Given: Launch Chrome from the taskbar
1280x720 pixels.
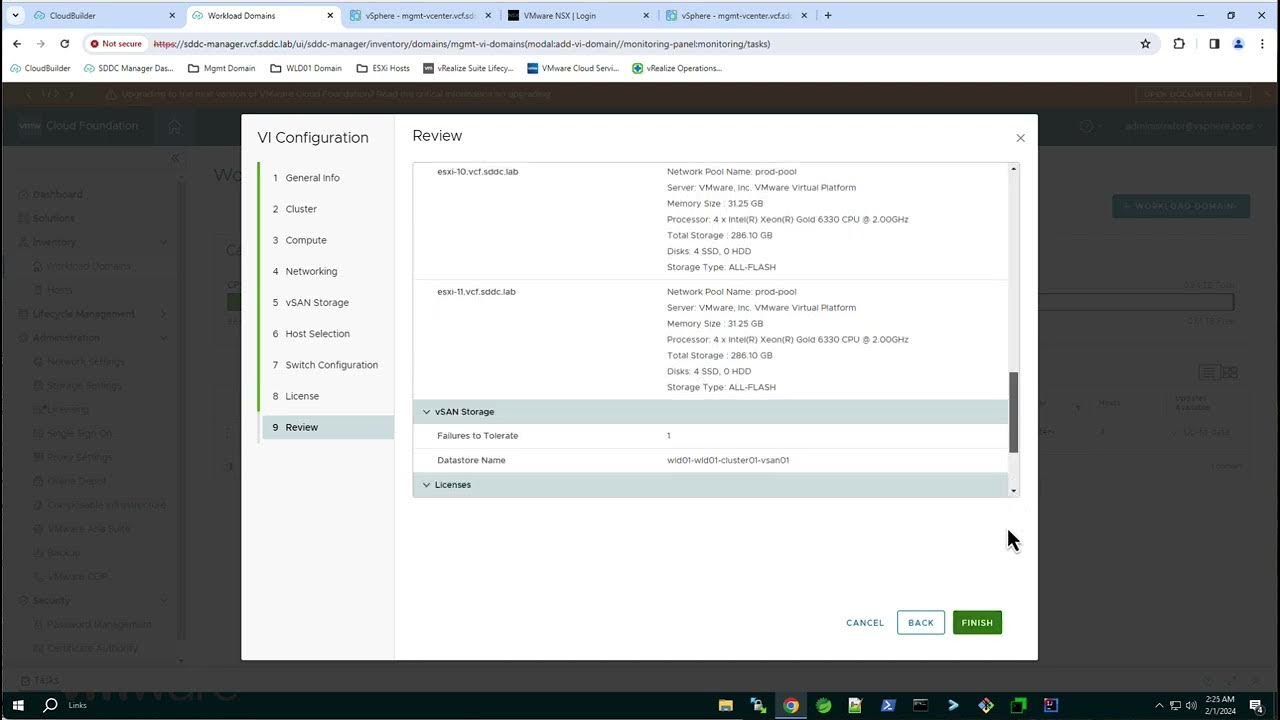Looking at the screenshot, I should (791, 705).
